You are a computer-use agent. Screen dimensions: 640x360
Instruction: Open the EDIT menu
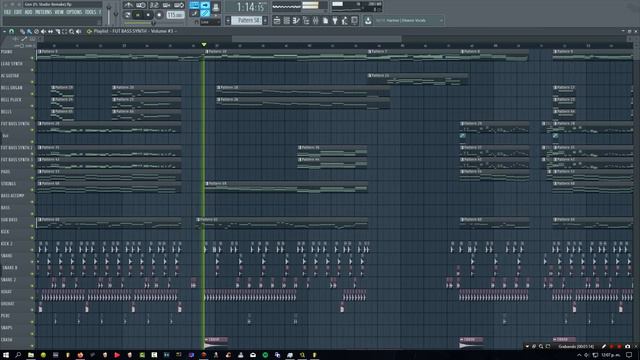coord(18,12)
